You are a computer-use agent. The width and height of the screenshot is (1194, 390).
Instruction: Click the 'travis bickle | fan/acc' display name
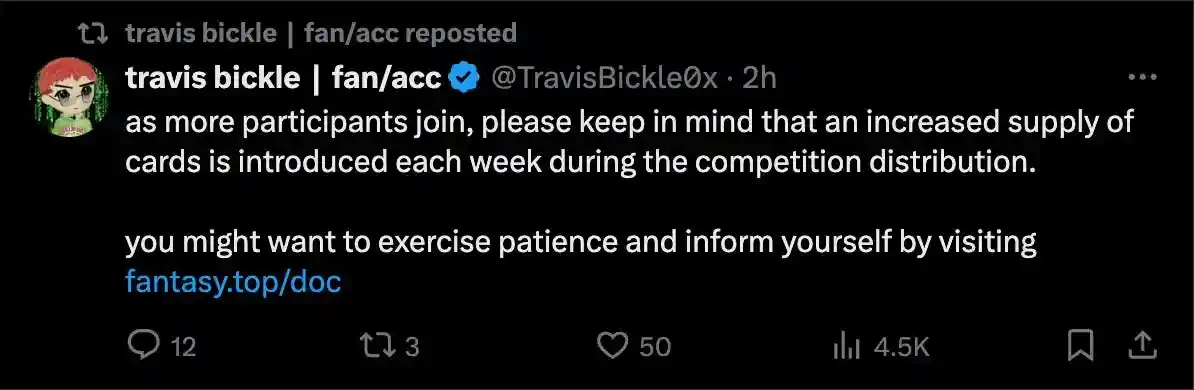point(283,78)
